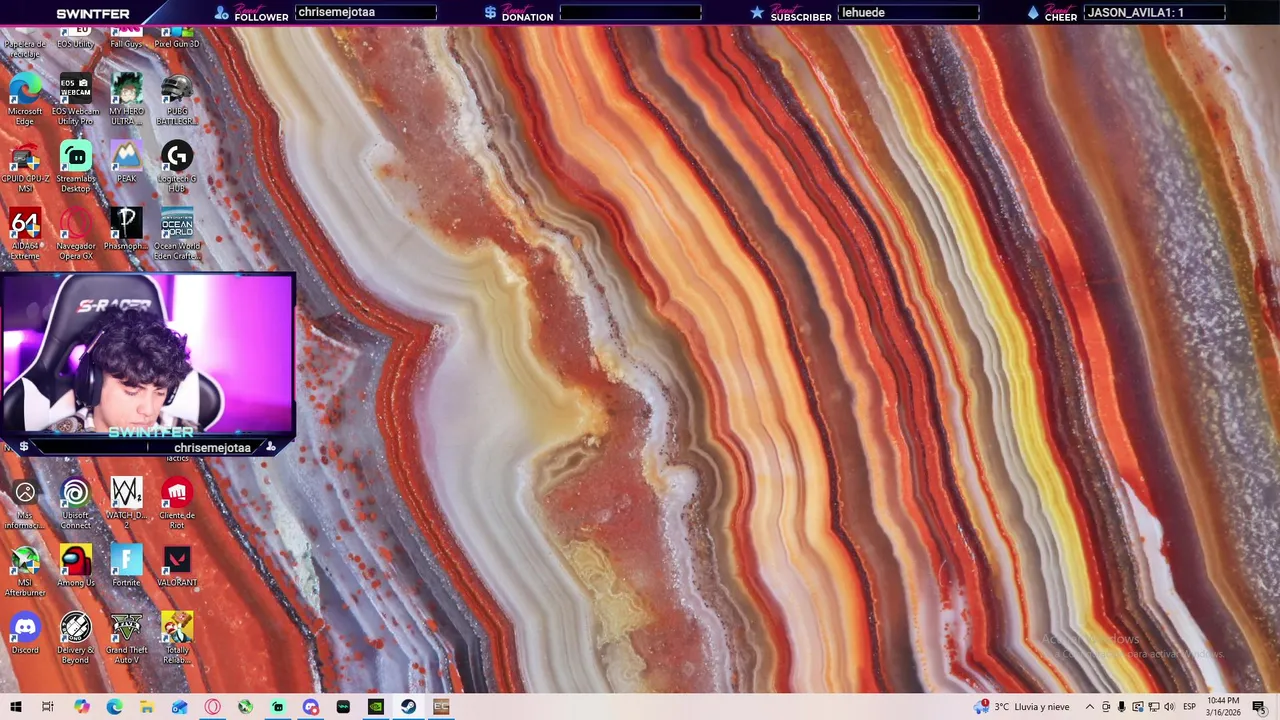The height and width of the screenshot is (720, 1280).
Task: Launch Fortnite desktop shortcut
Action: tap(126, 566)
